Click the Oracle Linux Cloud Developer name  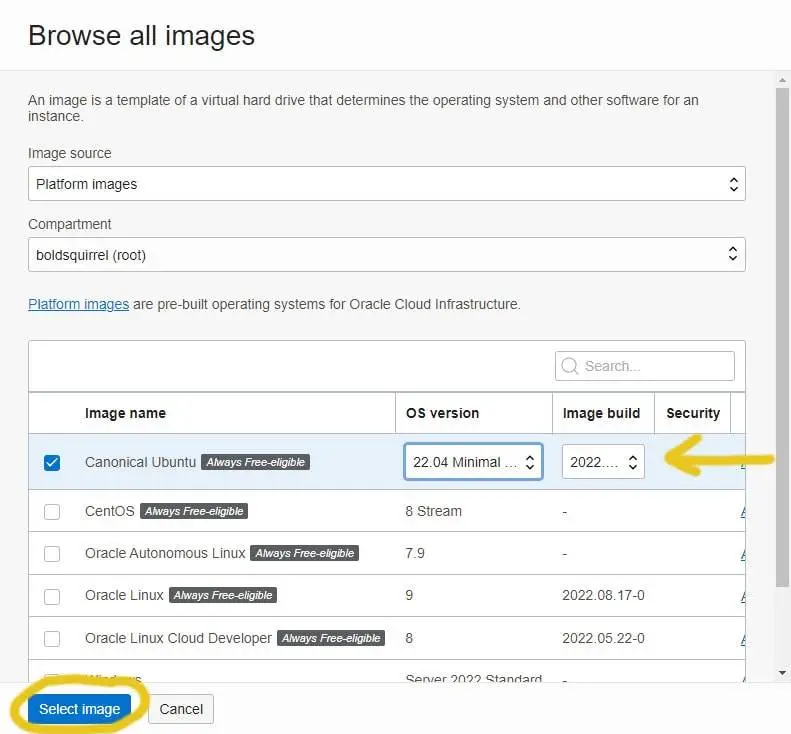(x=178, y=638)
